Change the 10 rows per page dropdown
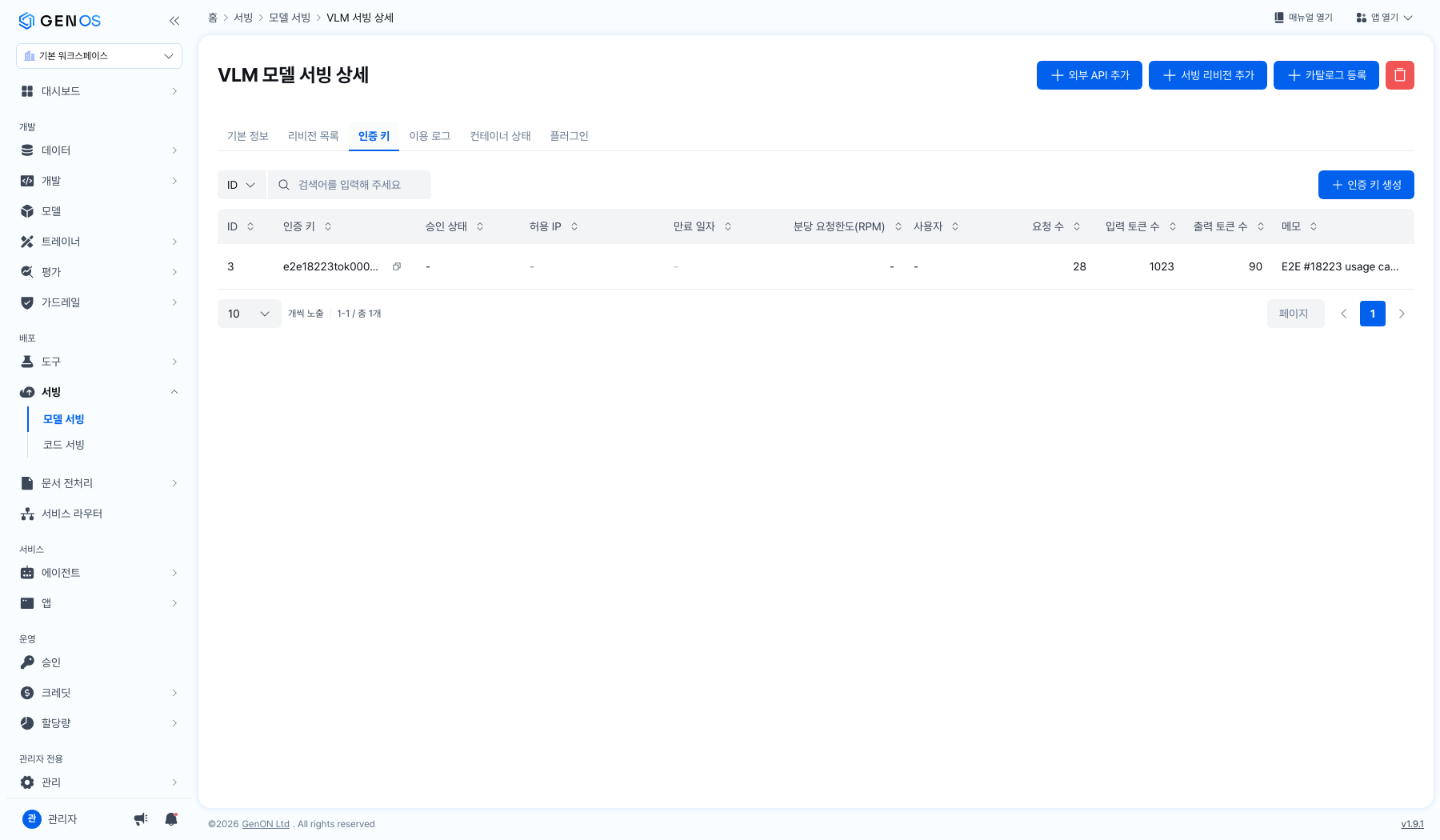The image size is (1440, 840). pyautogui.click(x=249, y=314)
